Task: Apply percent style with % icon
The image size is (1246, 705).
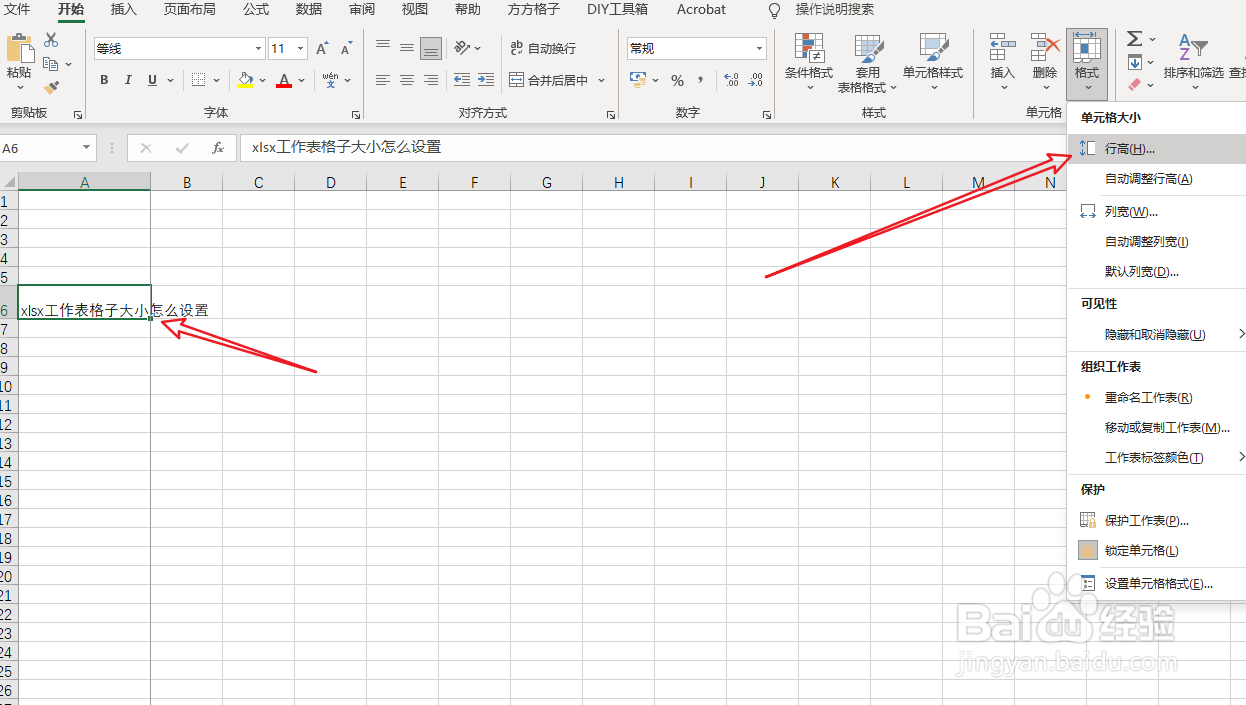Action: (x=677, y=80)
